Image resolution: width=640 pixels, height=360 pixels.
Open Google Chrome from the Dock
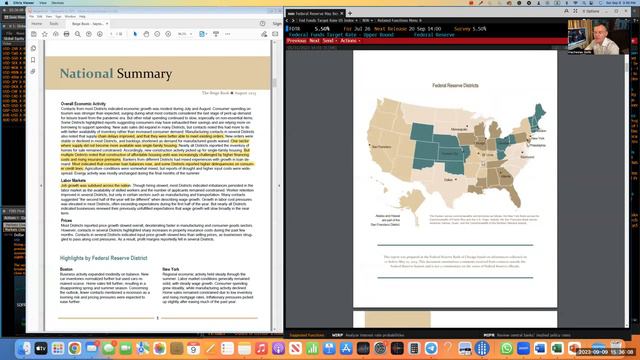75,348
